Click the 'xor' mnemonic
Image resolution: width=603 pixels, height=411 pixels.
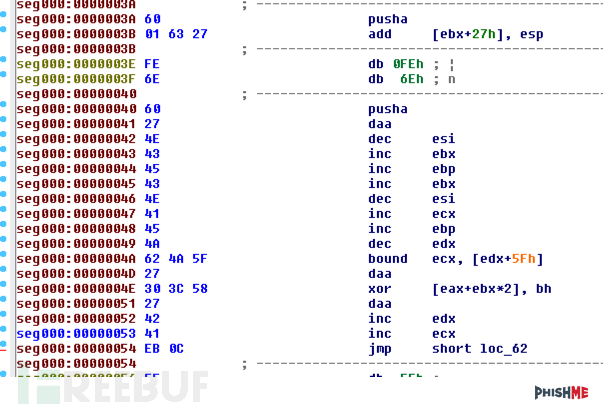(380, 289)
